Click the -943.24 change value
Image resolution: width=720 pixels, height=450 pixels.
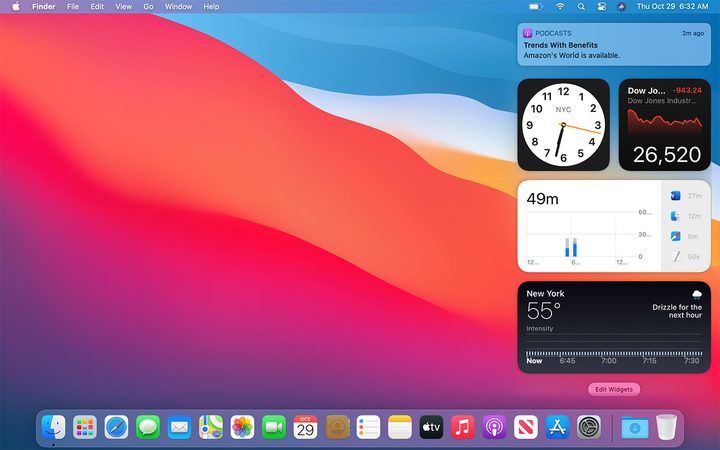(x=687, y=90)
